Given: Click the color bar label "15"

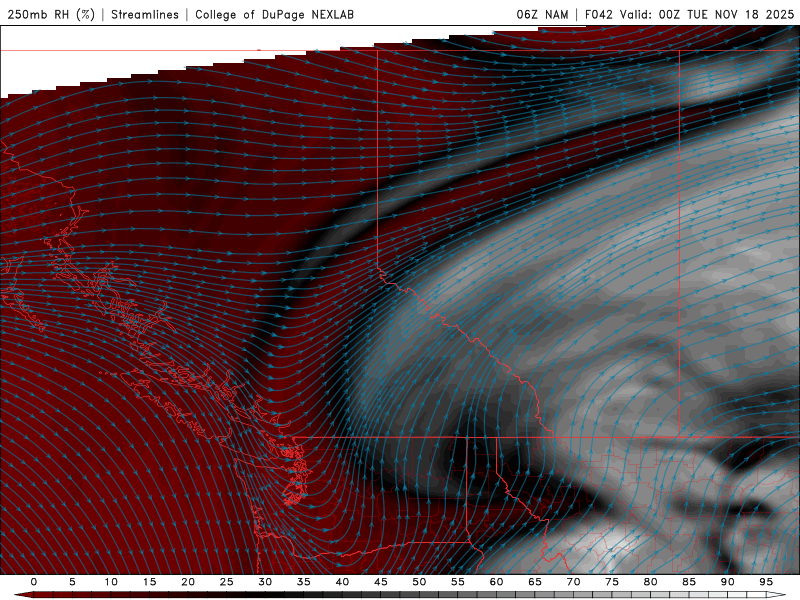Looking at the screenshot, I should coord(149,582).
